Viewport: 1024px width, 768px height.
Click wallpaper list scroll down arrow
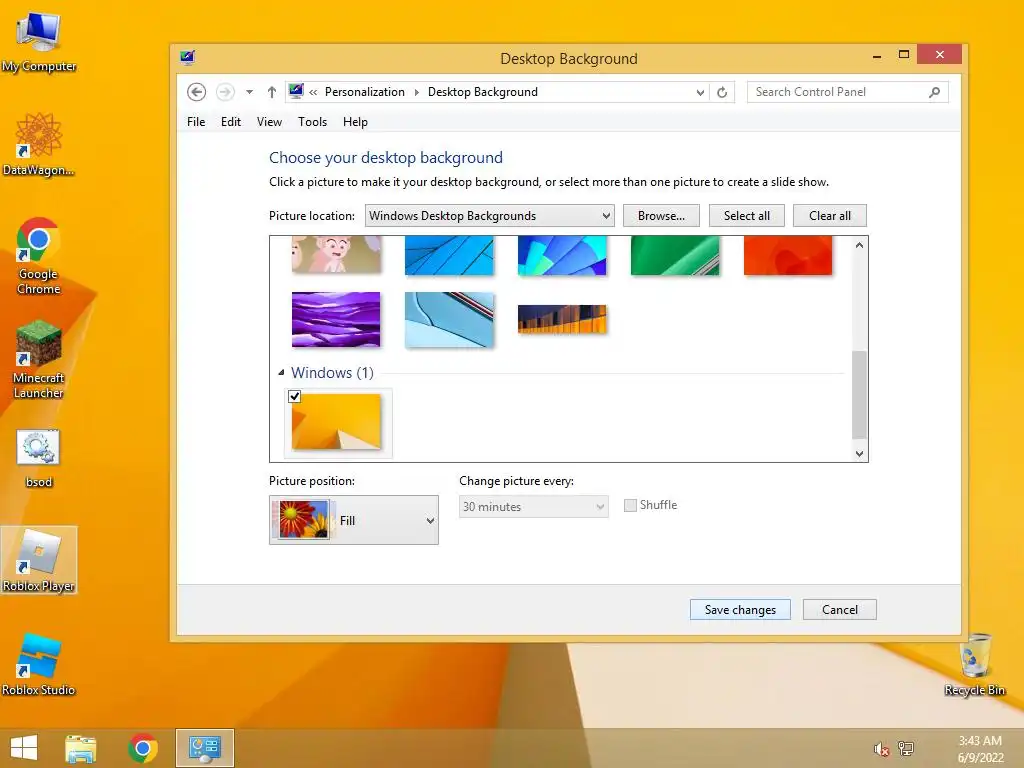tap(859, 454)
